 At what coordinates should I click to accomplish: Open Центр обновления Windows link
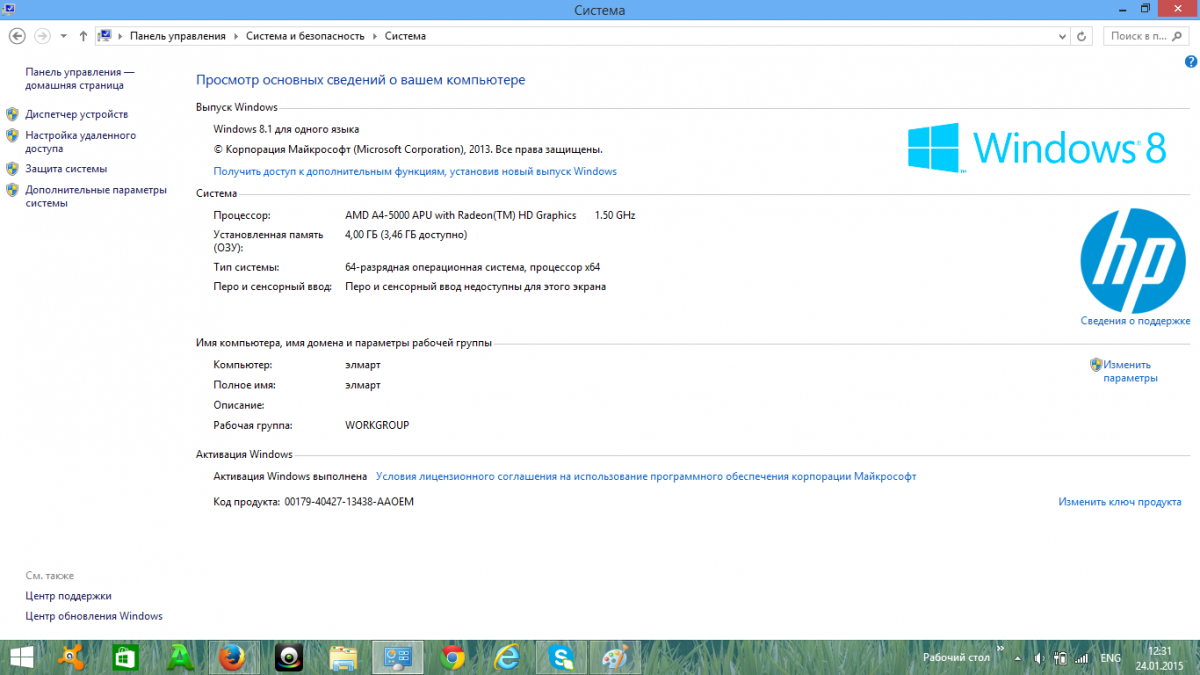pyautogui.click(x=94, y=616)
